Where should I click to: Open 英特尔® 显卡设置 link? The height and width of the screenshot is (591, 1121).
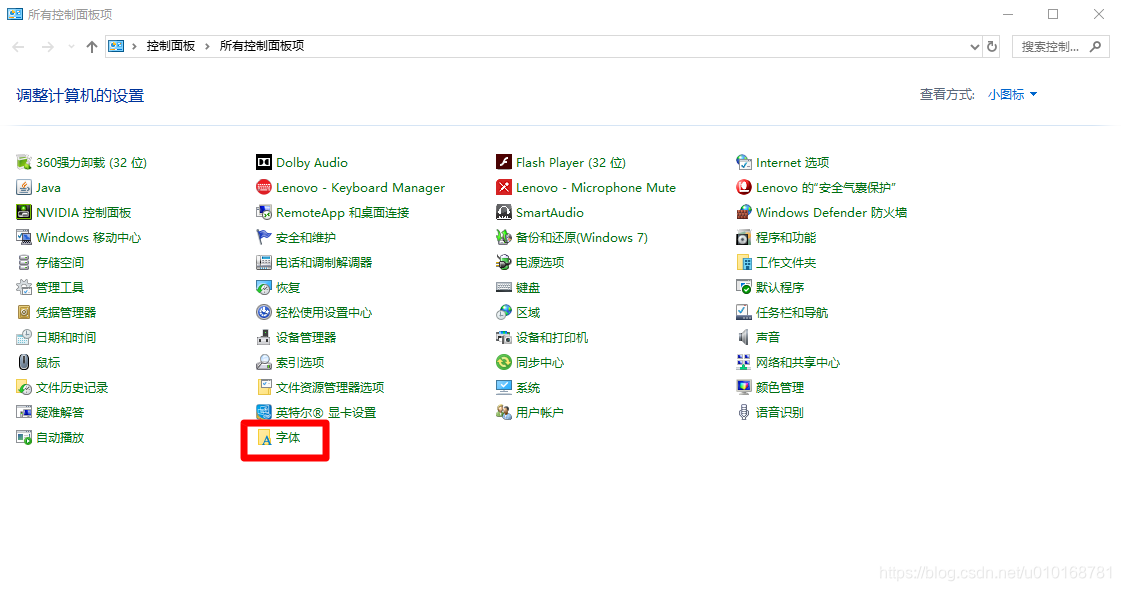[326, 412]
